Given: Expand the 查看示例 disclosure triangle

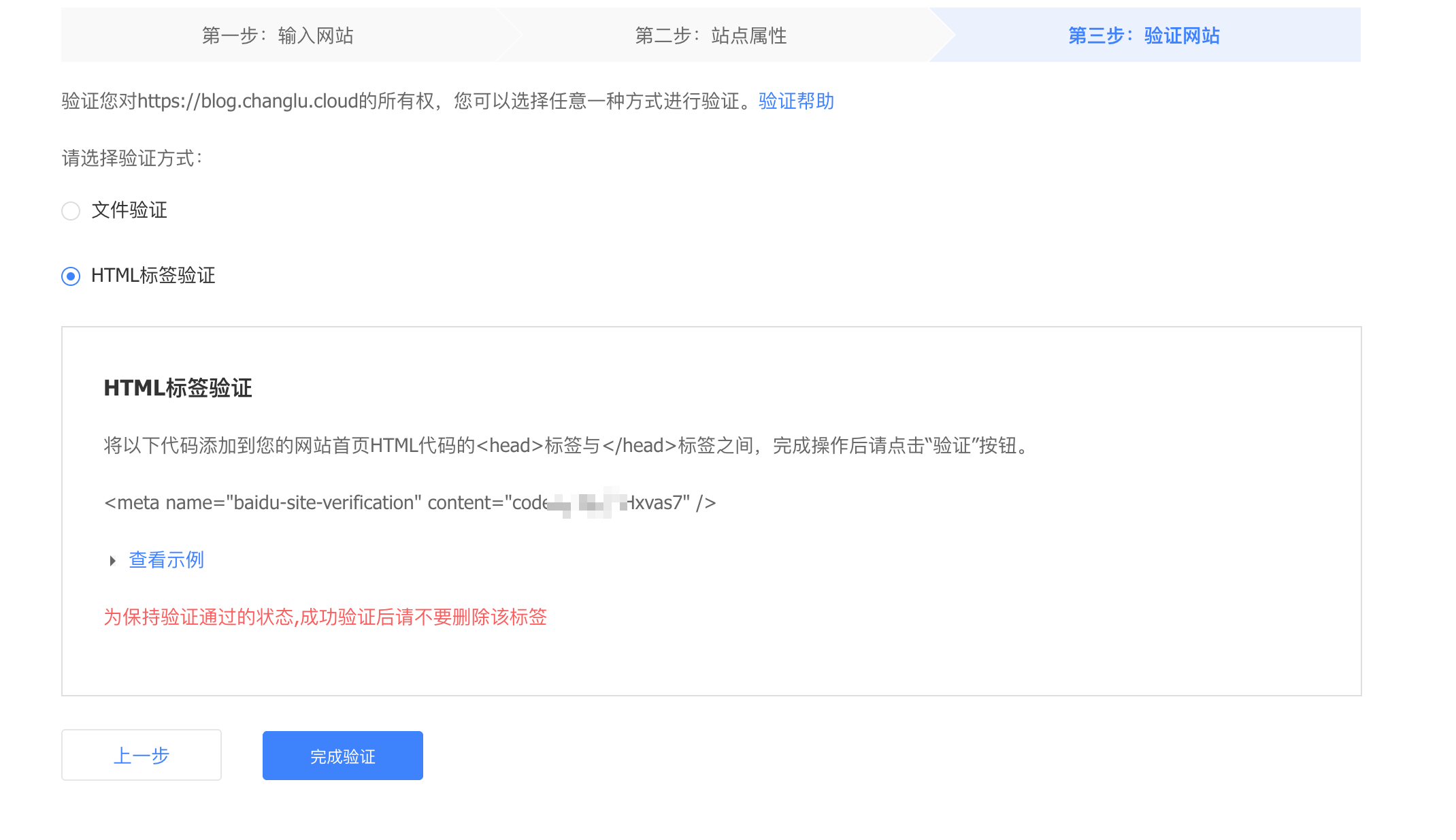Looking at the screenshot, I should click(113, 561).
